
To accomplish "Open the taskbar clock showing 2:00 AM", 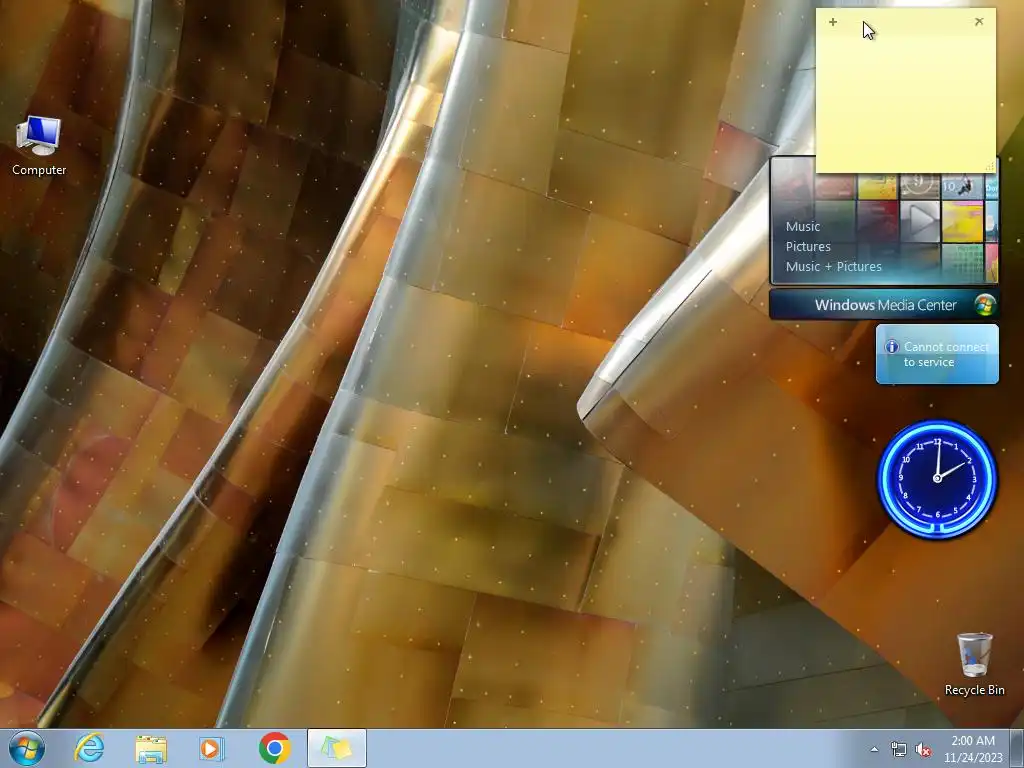I will [x=973, y=749].
